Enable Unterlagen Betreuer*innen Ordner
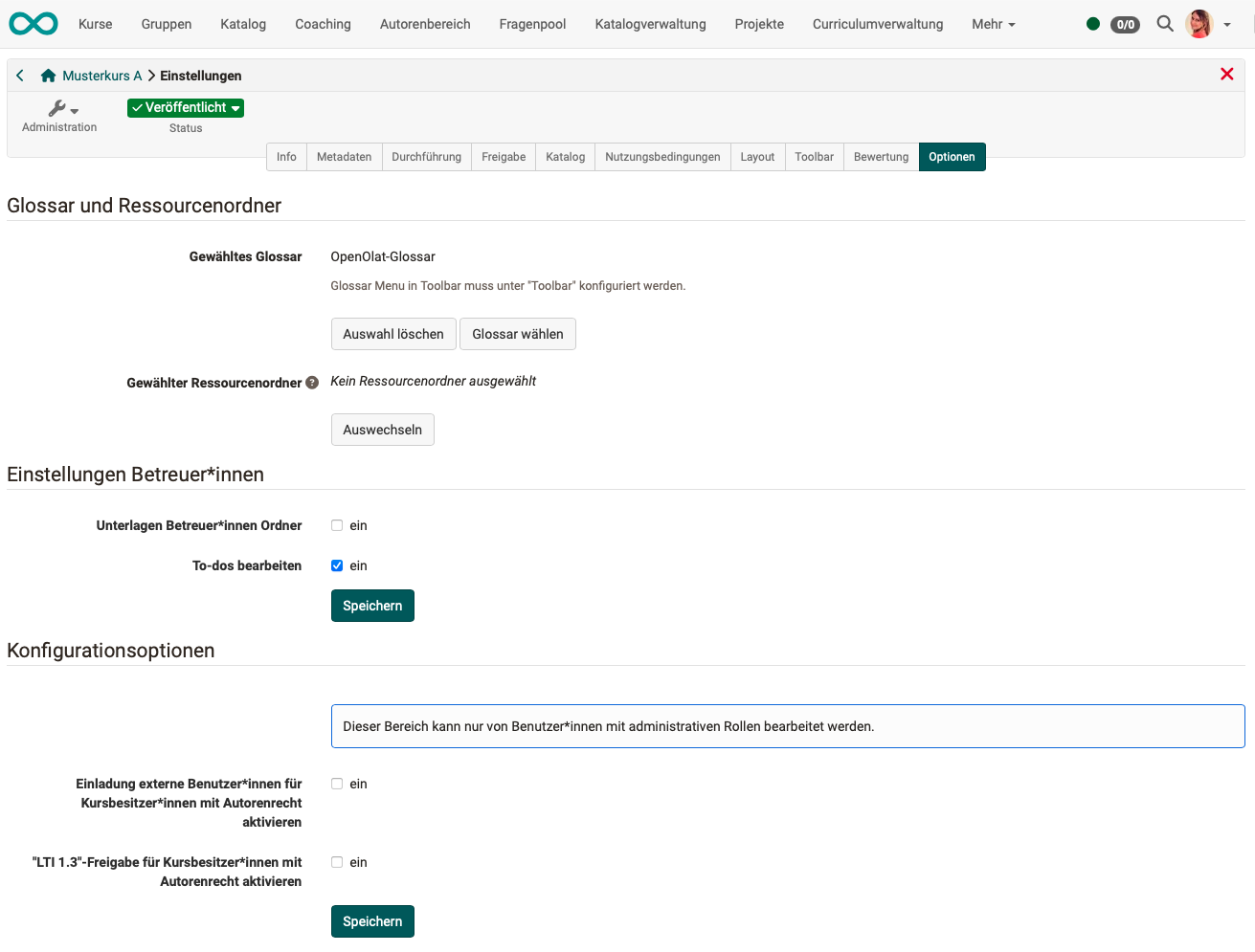The height and width of the screenshot is (952, 1255). (337, 524)
